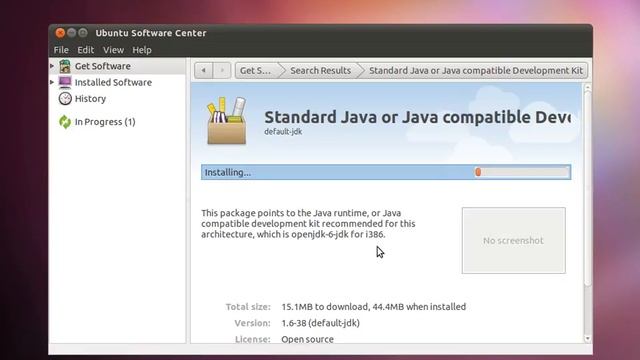Click the 'Total size:' label
Viewport: 640px width, 360px height.
[x=248, y=307]
